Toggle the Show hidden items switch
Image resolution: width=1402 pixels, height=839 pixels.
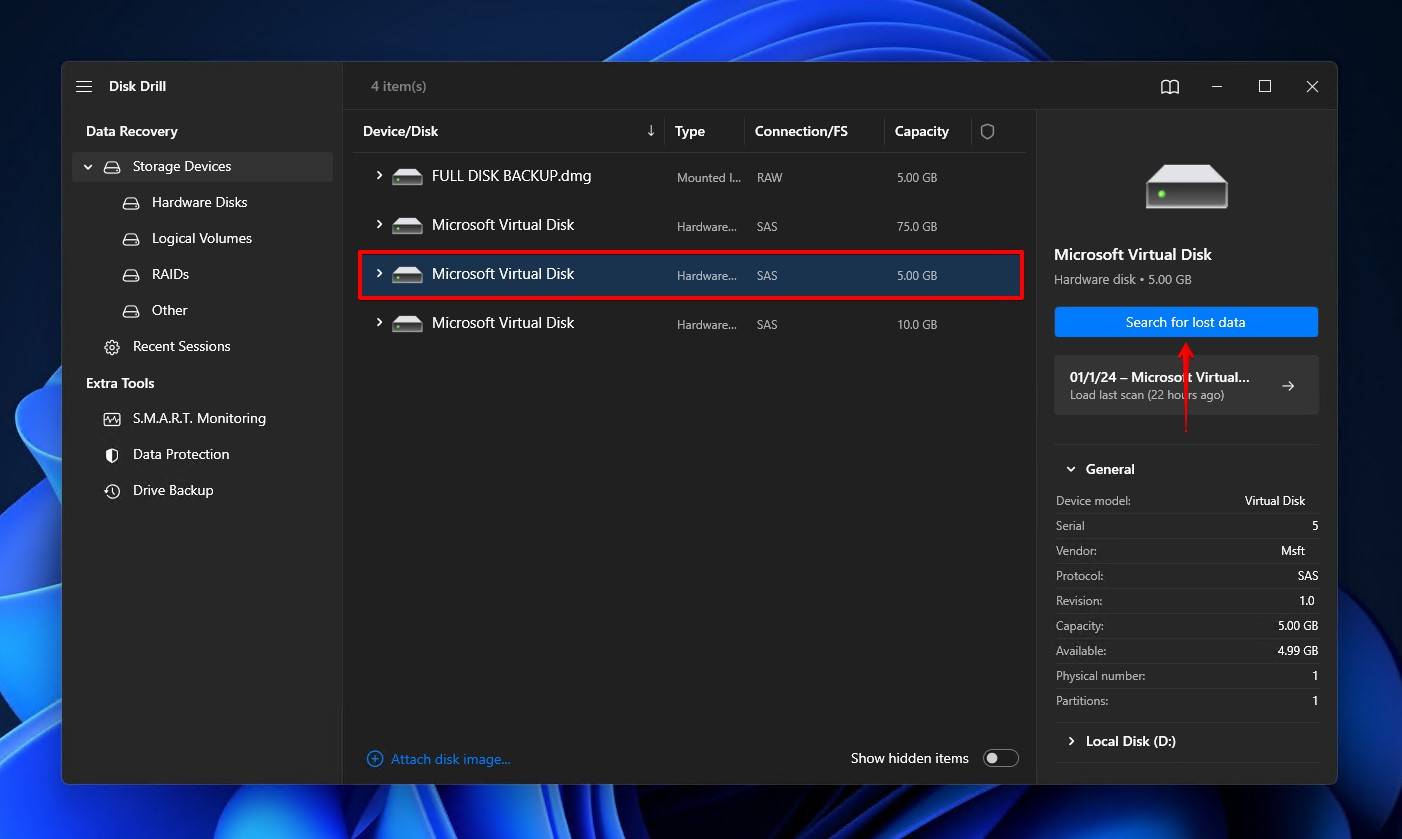(1000, 758)
